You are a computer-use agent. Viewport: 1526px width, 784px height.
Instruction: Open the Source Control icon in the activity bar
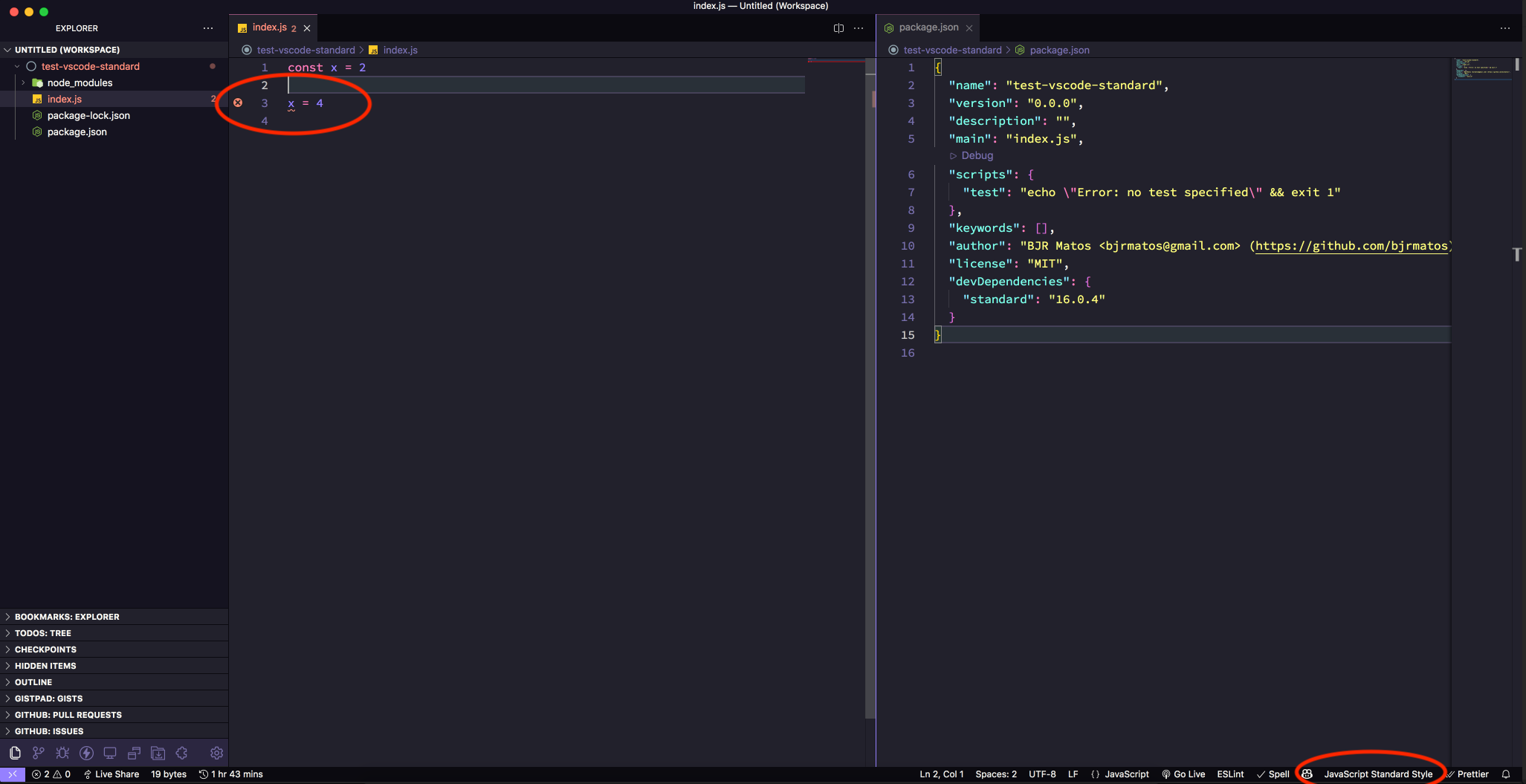click(39, 753)
